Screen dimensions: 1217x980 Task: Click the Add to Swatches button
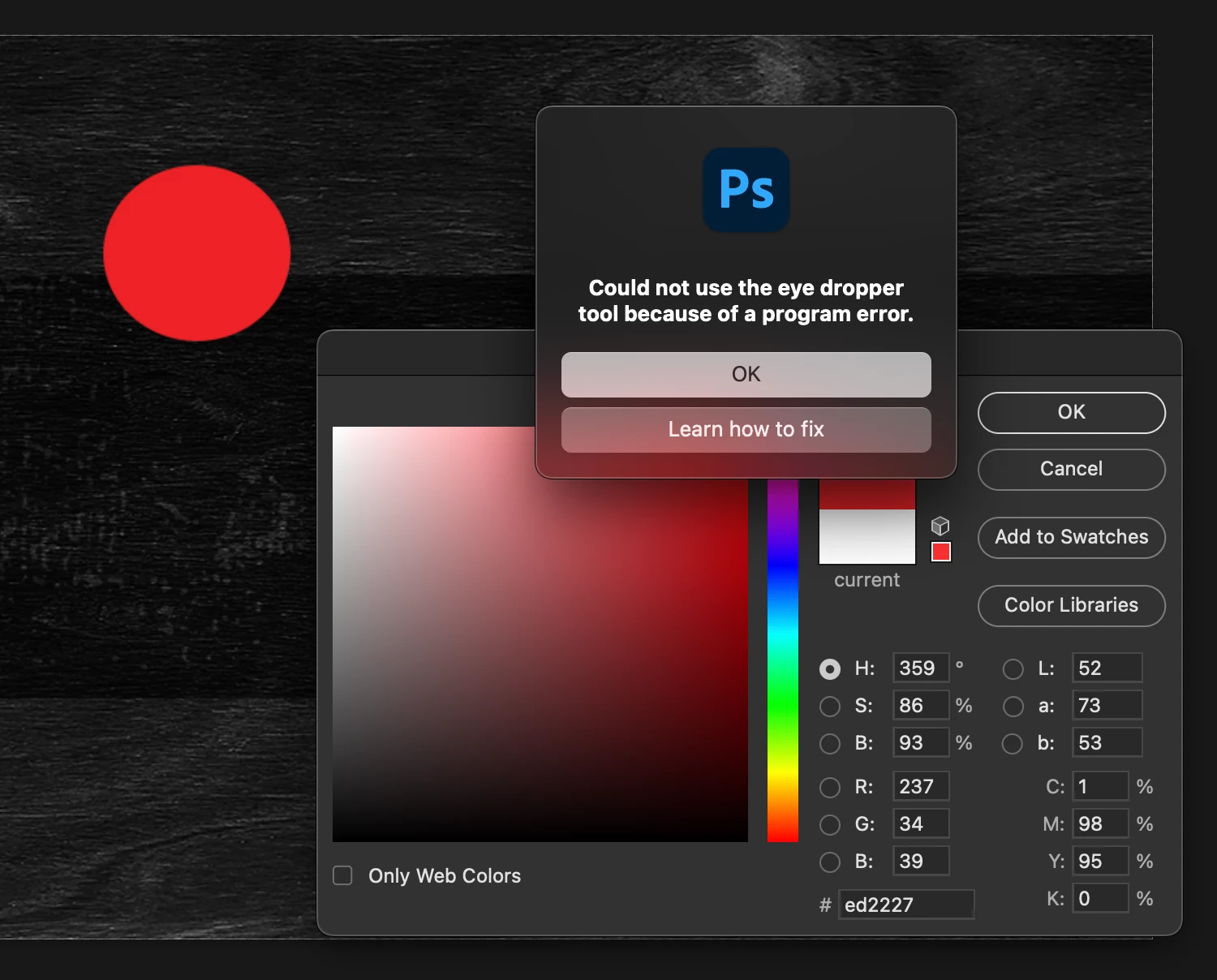coord(1072,538)
